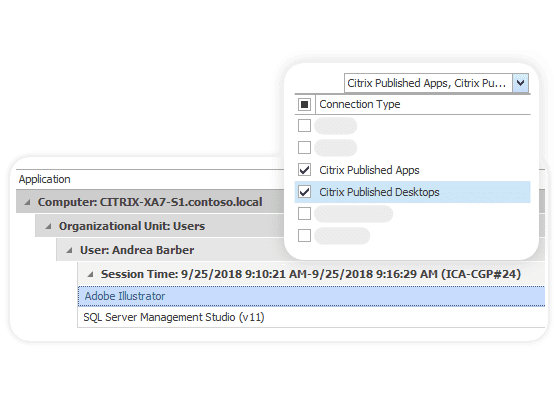Select the Adobe Illustrator row
The image size is (554, 404).
coord(311,296)
